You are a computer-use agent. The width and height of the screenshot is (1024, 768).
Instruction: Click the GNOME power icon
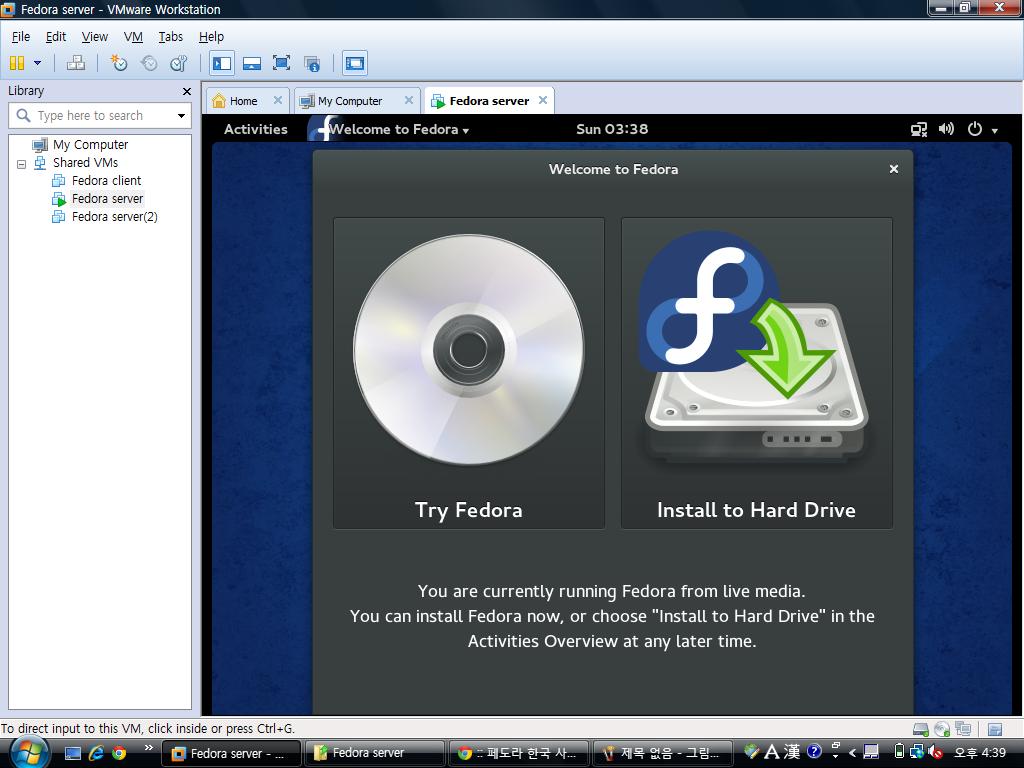(x=974, y=129)
